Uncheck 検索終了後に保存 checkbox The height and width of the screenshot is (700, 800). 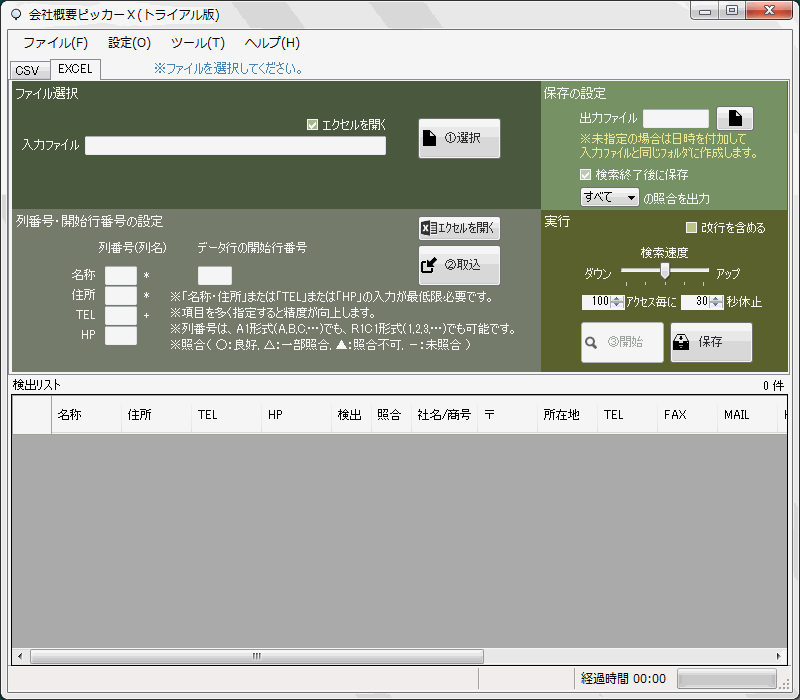[587, 174]
